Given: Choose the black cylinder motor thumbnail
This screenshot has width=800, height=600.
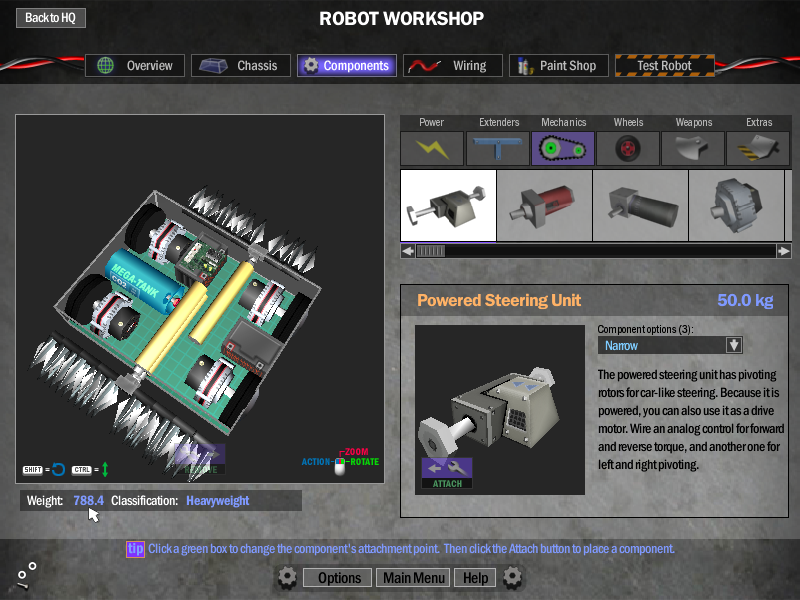Looking at the screenshot, I should tap(640, 205).
